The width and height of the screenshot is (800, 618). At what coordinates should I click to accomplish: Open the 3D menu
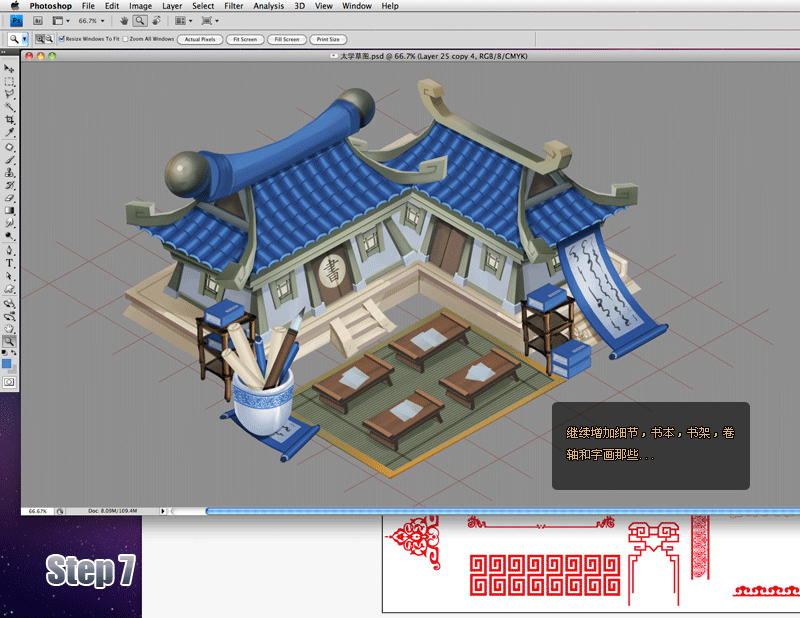299,6
